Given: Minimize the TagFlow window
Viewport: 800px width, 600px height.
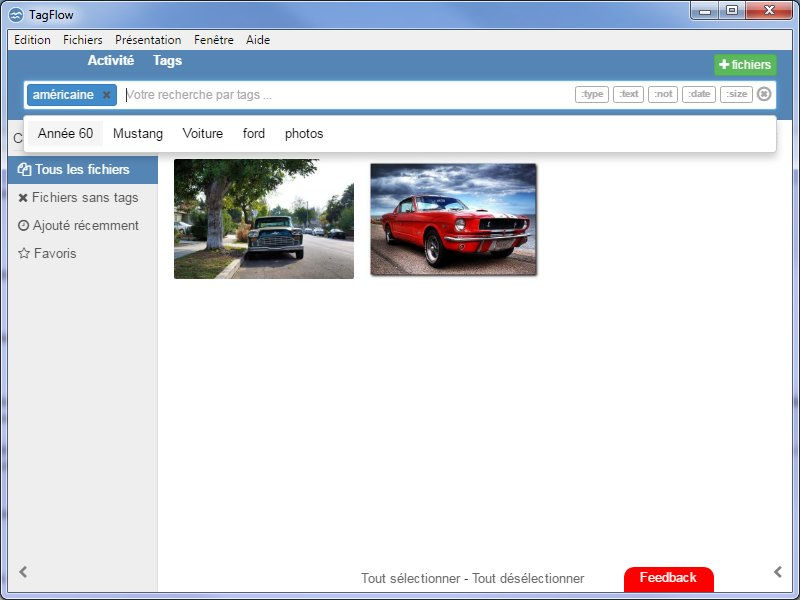Looking at the screenshot, I should pyautogui.click(x=705, y=11).
